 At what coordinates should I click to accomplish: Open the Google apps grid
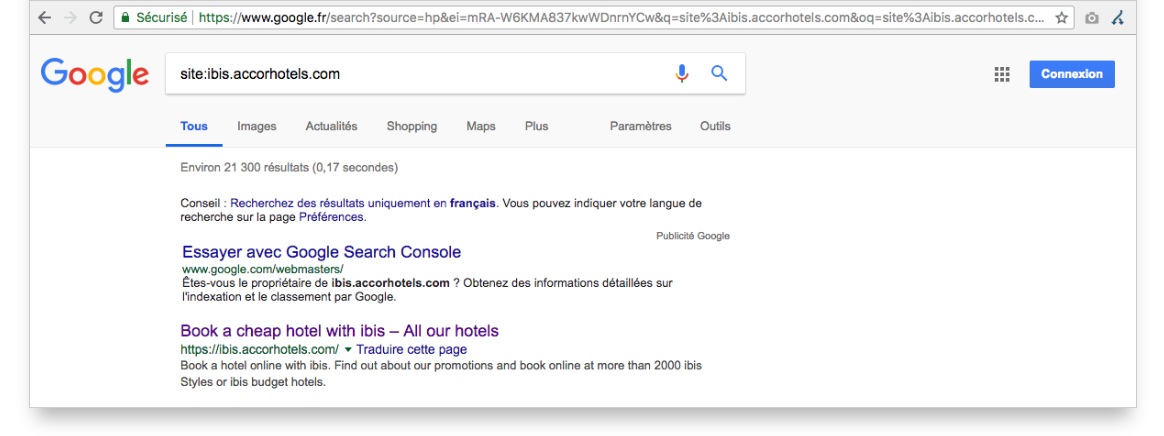(x=1002, y=74)
